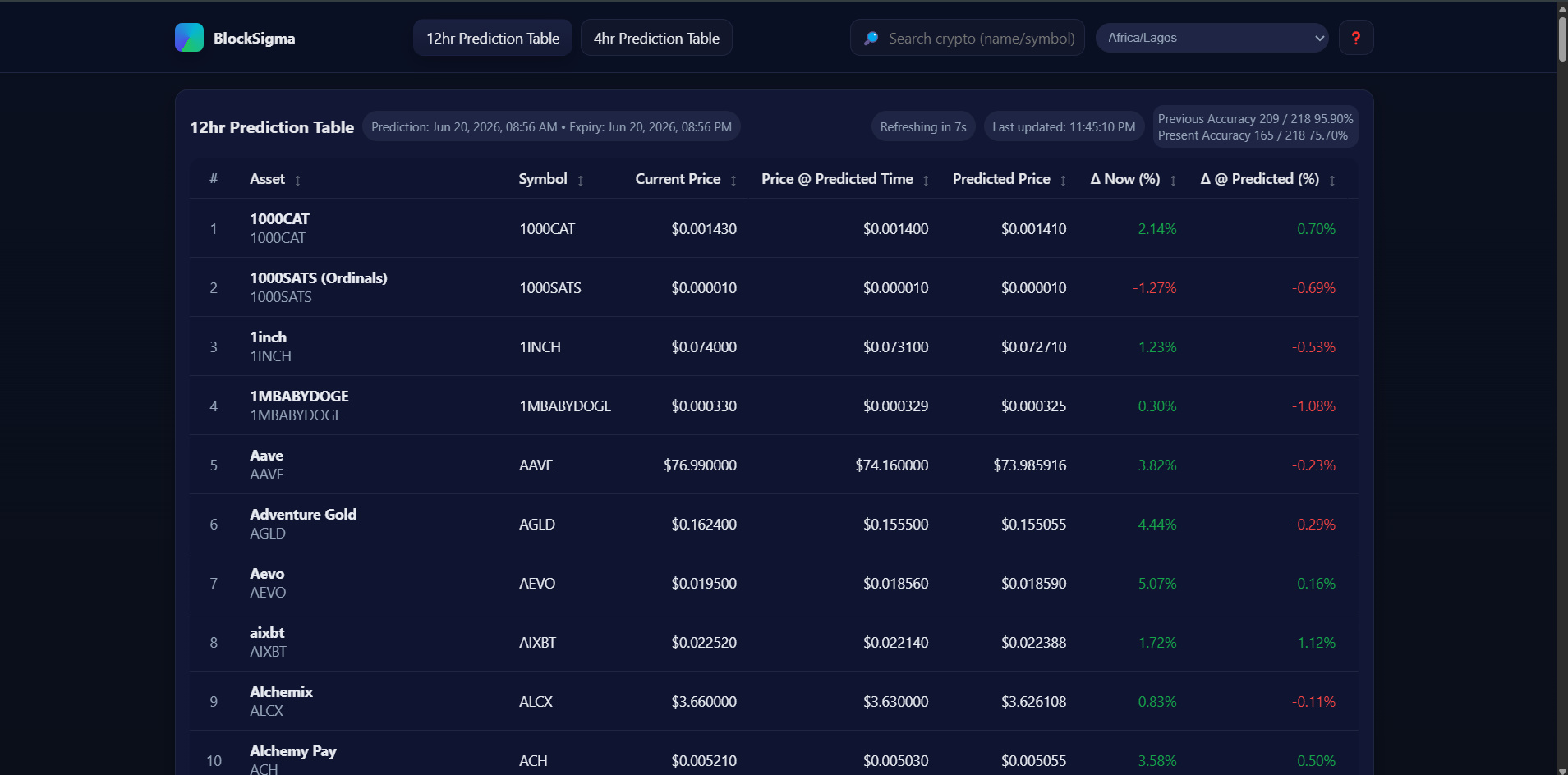Click current price $76.990000

point(700,465)
